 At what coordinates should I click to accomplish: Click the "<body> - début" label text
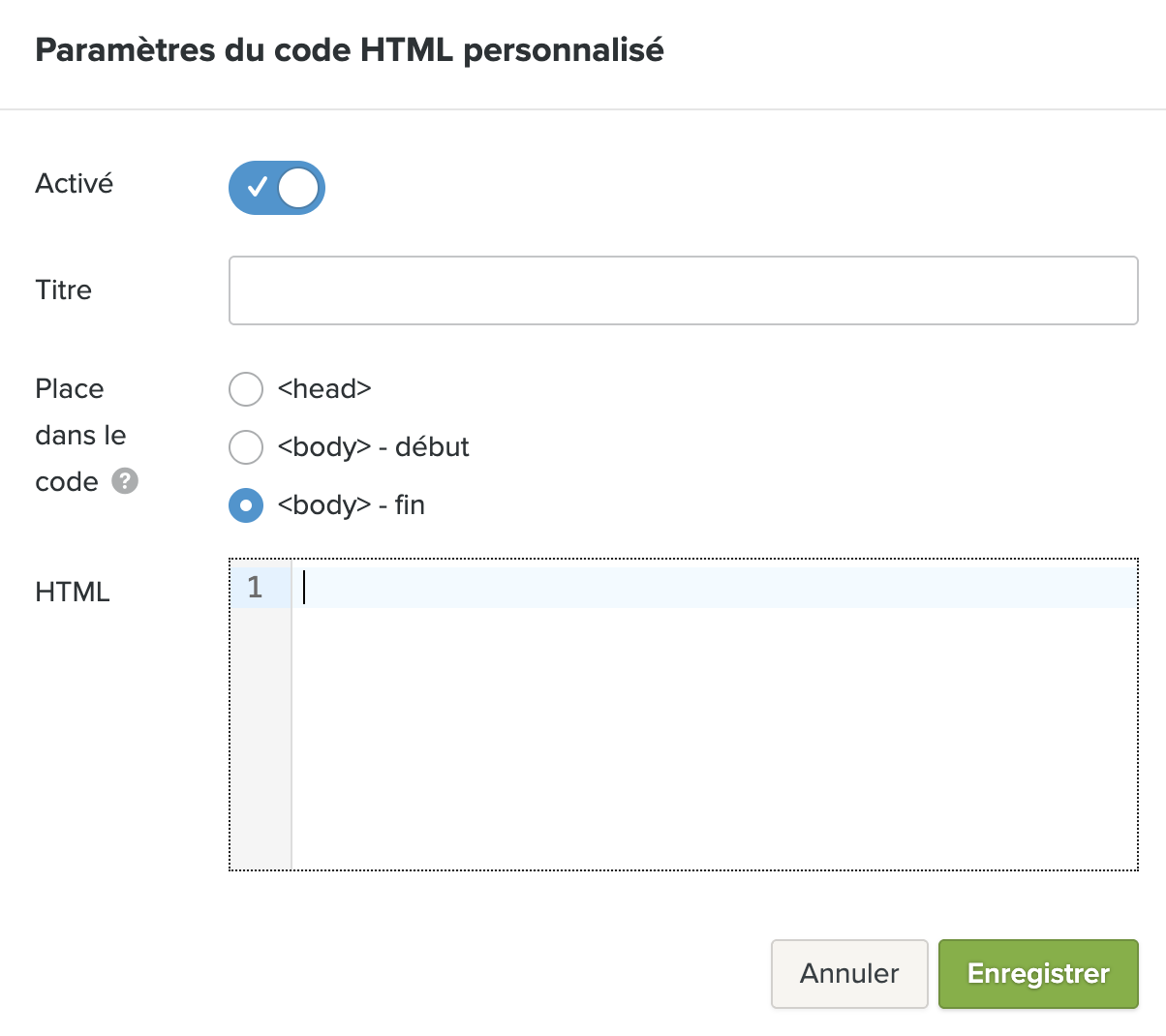pyautogui.click(x=373, y=447)
